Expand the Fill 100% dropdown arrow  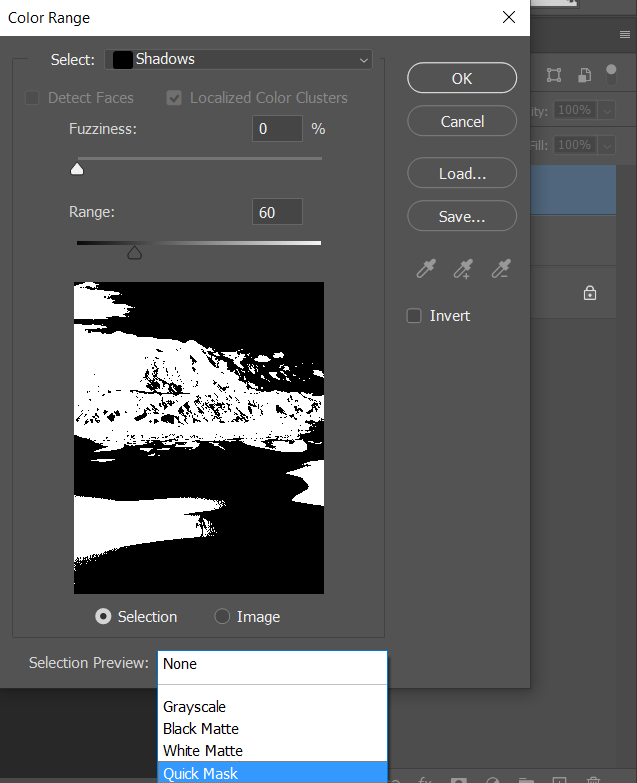click(x=607, y=145)
